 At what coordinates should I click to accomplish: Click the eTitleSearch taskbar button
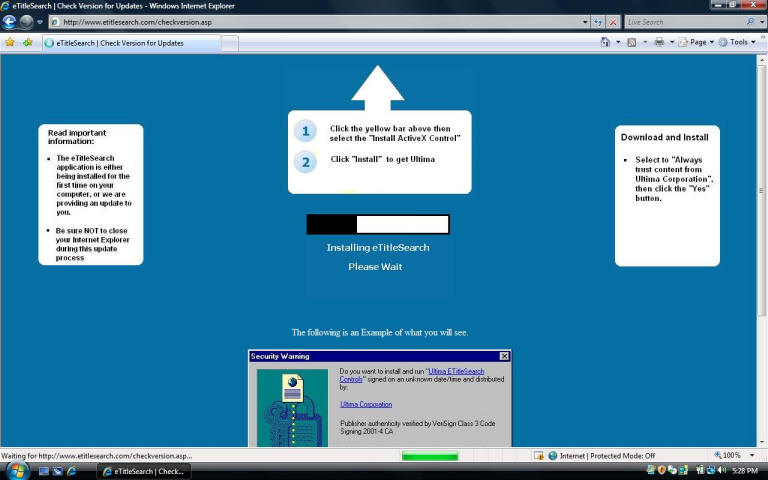click(144, 471)
